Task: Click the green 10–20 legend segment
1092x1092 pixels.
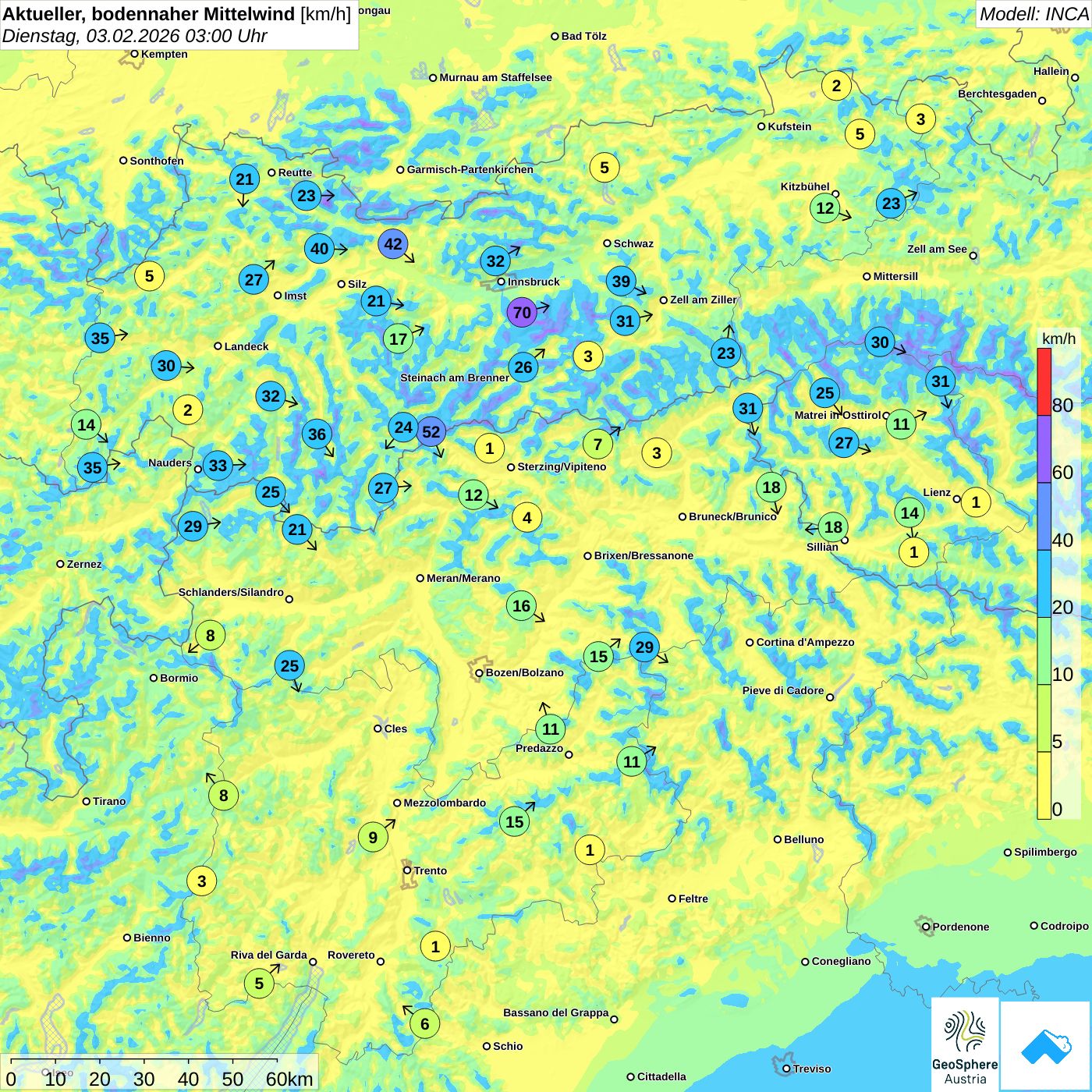Action: click(1044, 651)
